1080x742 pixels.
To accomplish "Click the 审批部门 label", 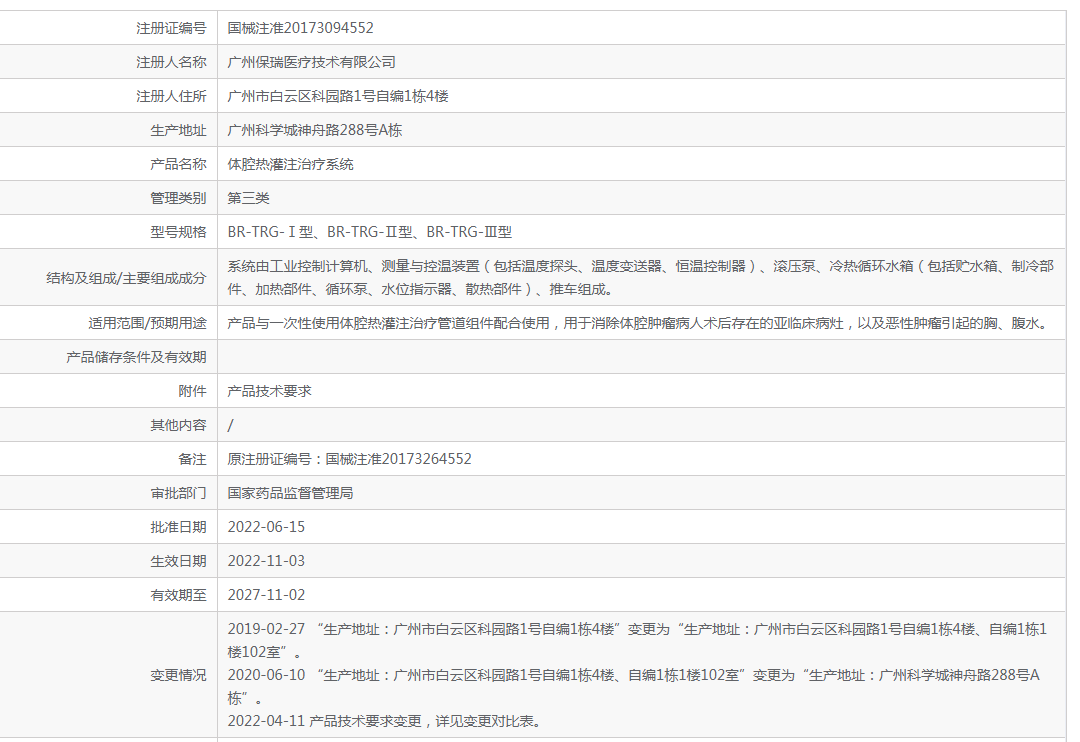I will click(178, 493).
